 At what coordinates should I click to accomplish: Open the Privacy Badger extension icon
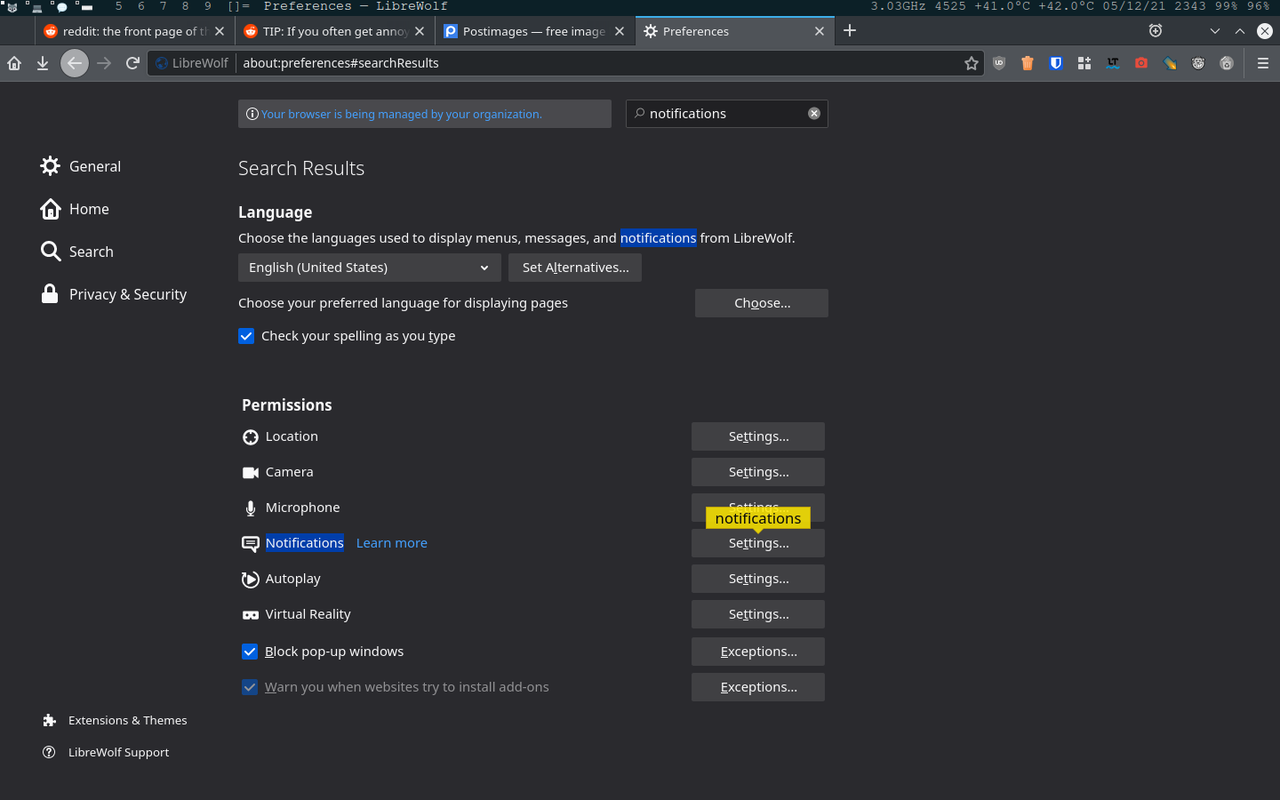coord(1198,63)
